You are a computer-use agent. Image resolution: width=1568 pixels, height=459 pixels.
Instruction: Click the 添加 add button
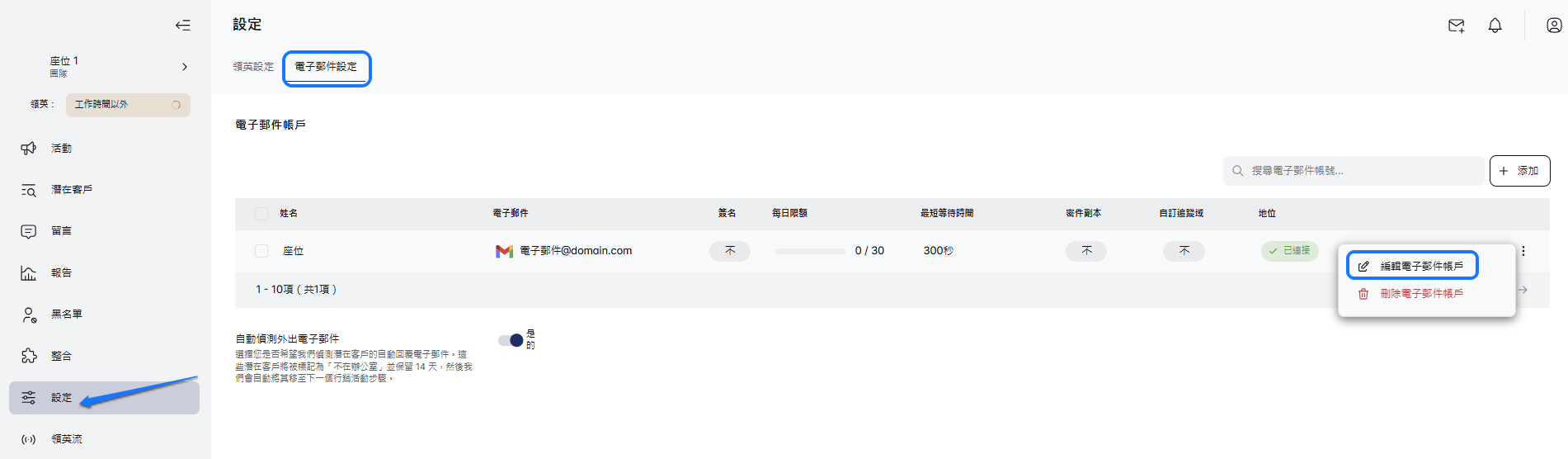pyautogui.click(x=1519, y=171)
